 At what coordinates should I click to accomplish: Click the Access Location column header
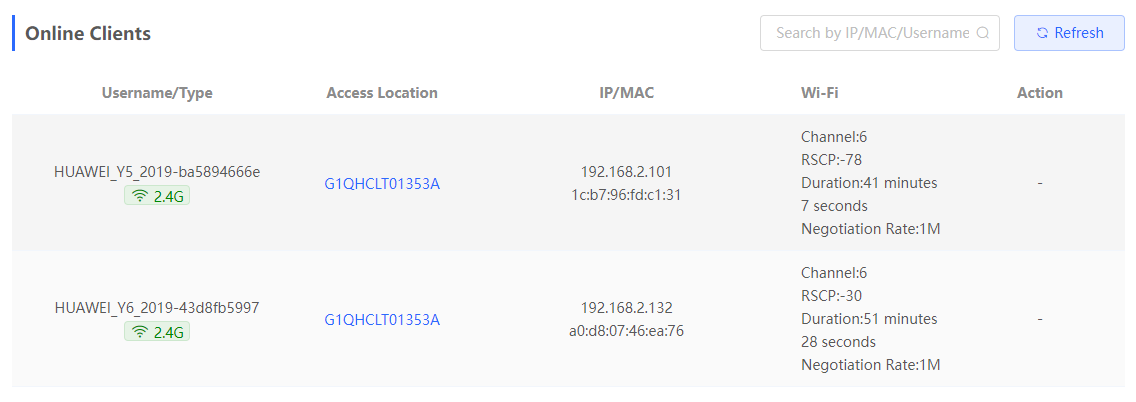pyautogui.click(x=382, y=93)
